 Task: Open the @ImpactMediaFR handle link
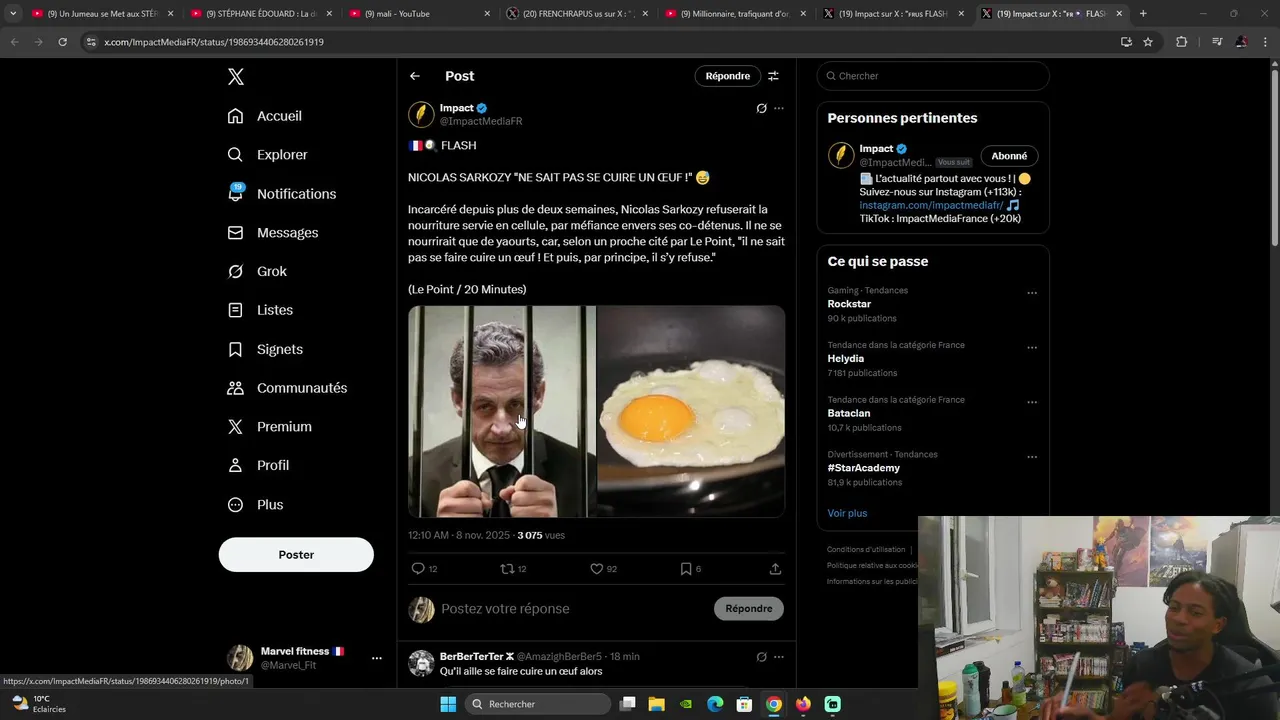[x=481, y=121]
